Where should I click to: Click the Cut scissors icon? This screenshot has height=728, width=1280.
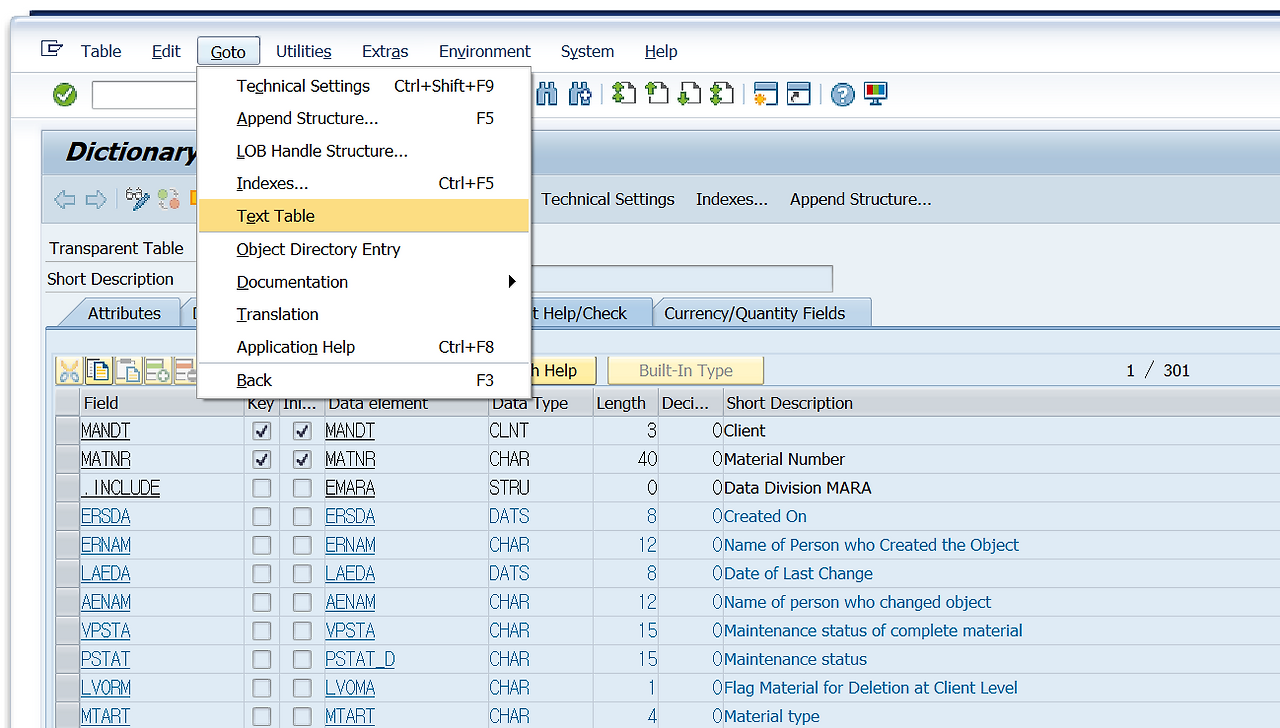click(x=69, y=371)
